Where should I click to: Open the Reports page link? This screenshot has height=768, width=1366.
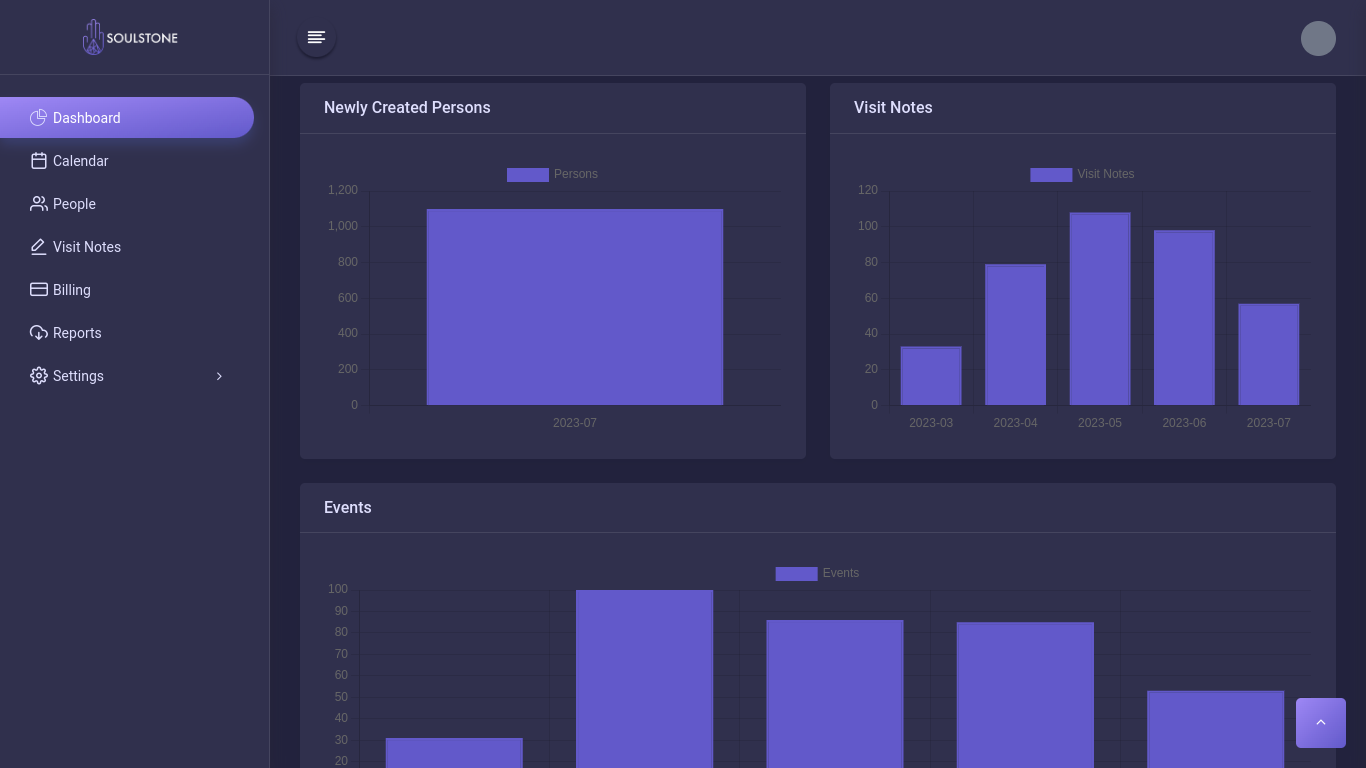pos(77,332)
